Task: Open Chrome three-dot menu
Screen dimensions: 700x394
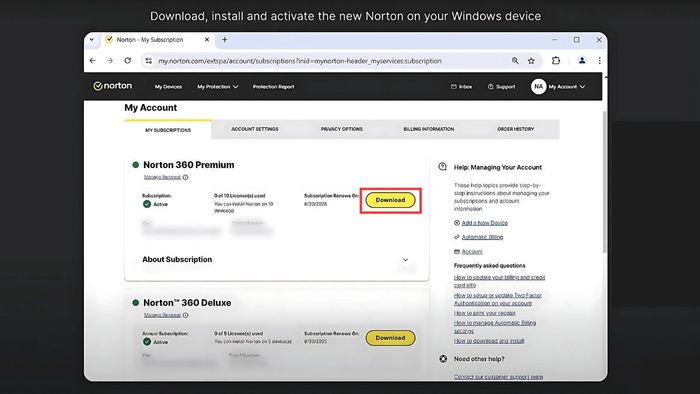Action: coord(600,61)
